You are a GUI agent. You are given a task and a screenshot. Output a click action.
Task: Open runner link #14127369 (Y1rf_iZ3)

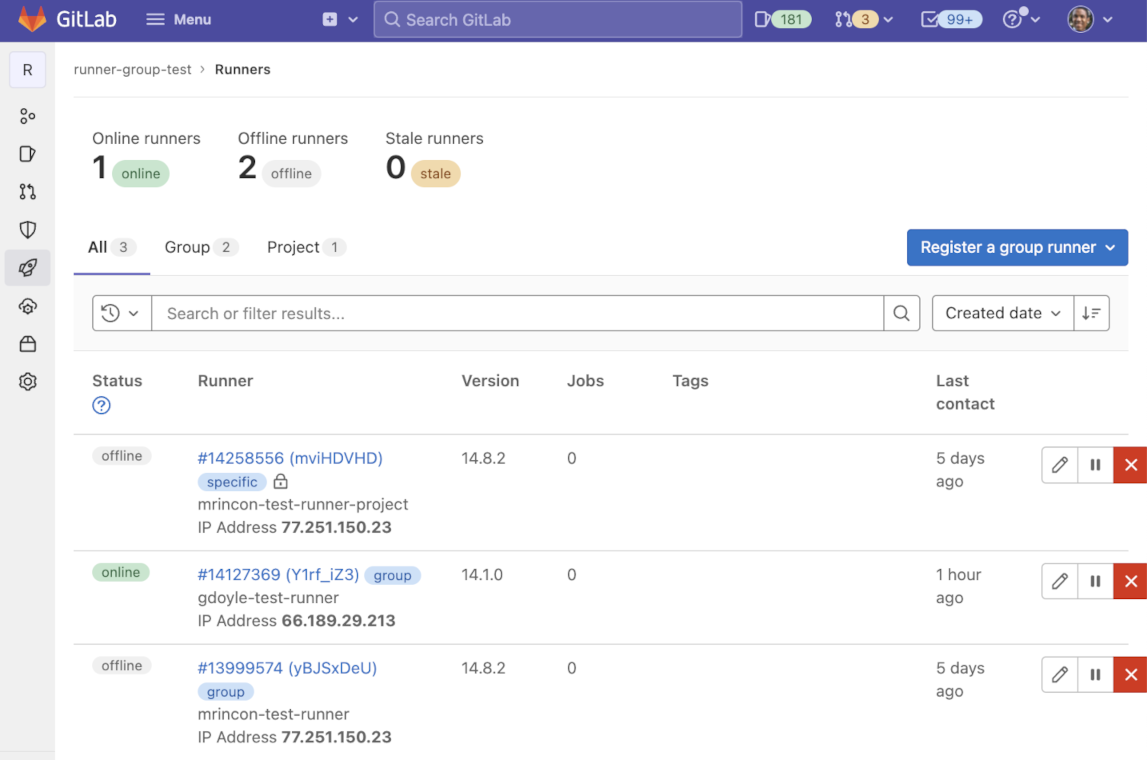point(278,575)
